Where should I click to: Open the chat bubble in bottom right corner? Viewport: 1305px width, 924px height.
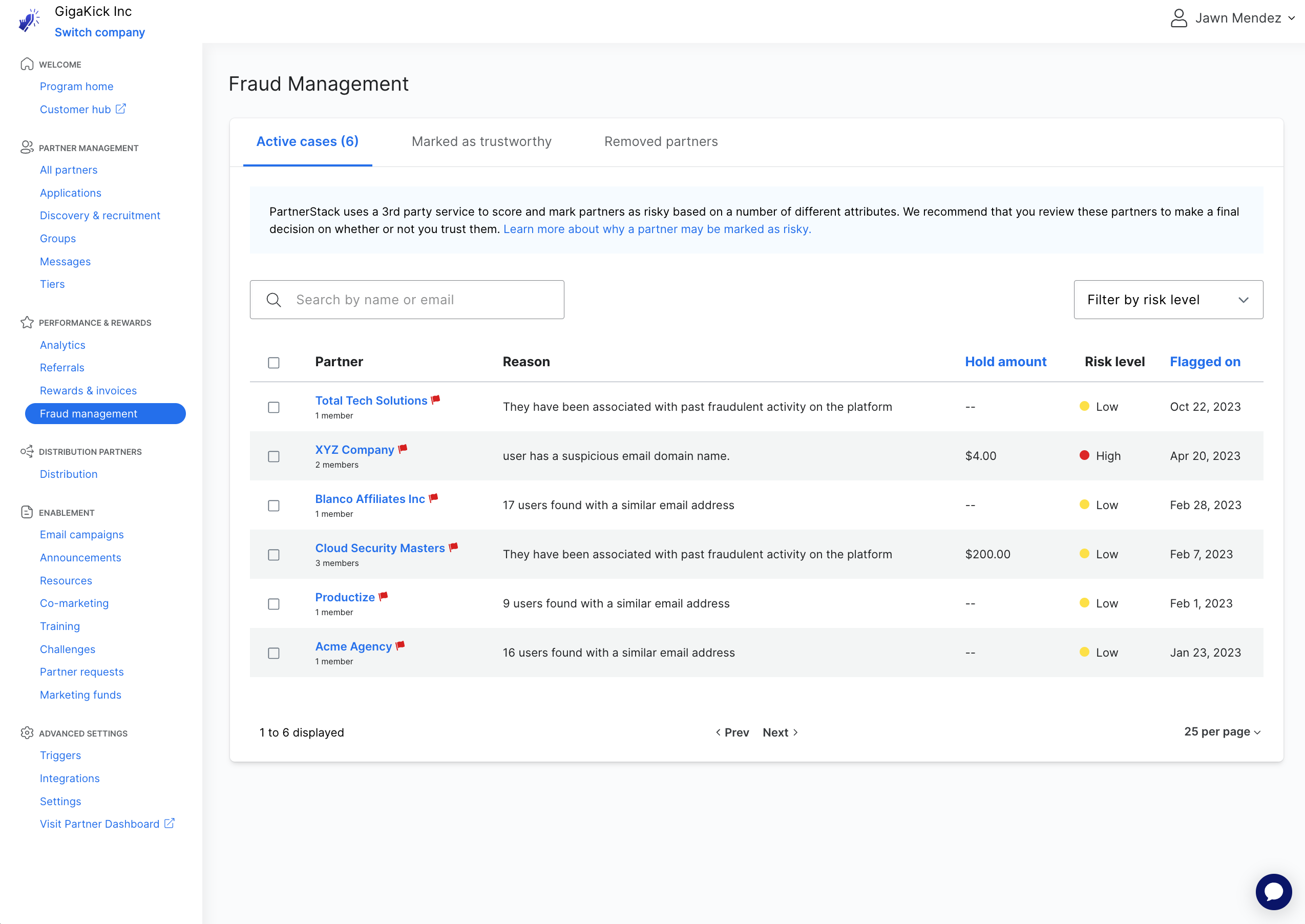click(x=1274, y=892)
